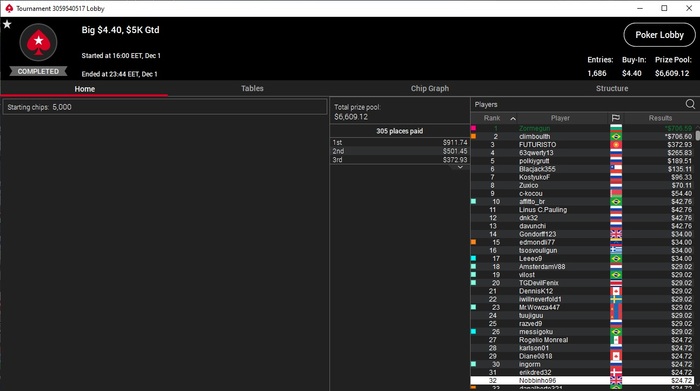Viewport: 700px width, 391px height.
Task: Click Canada flag next to DennisK12
Action: pos(616,291)
